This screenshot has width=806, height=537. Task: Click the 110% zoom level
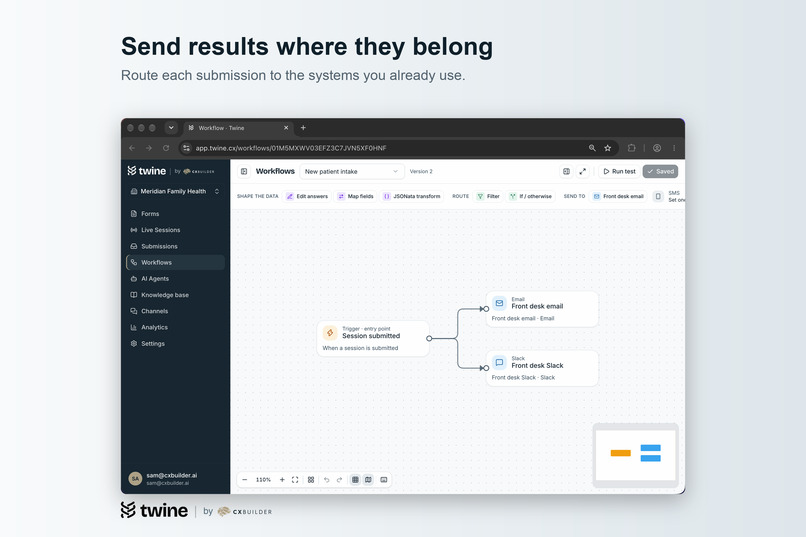click(263, 480)
